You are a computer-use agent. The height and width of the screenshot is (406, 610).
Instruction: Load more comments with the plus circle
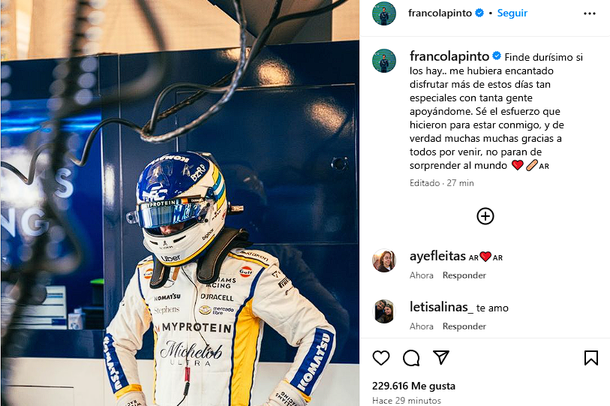tap(485, 216)
